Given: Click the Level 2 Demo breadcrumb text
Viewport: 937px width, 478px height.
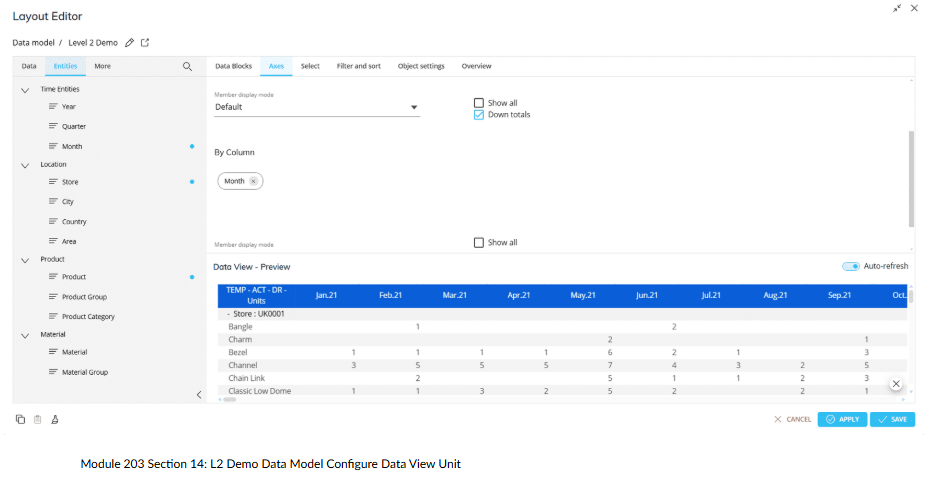Looking at the screenshot, I should [x=93, y=43].
